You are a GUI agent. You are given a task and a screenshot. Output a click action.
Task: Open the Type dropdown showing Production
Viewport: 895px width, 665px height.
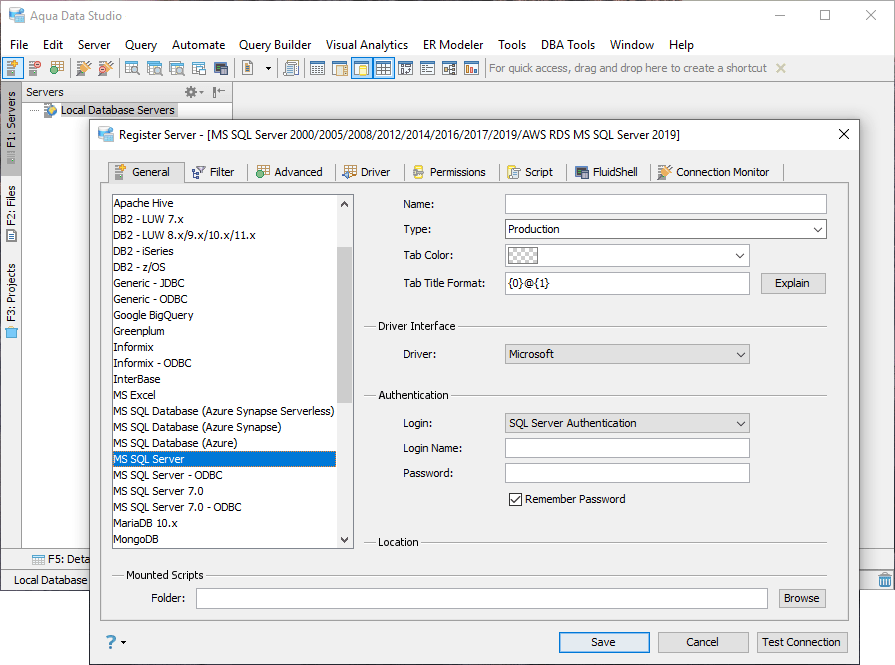(665, 229)
